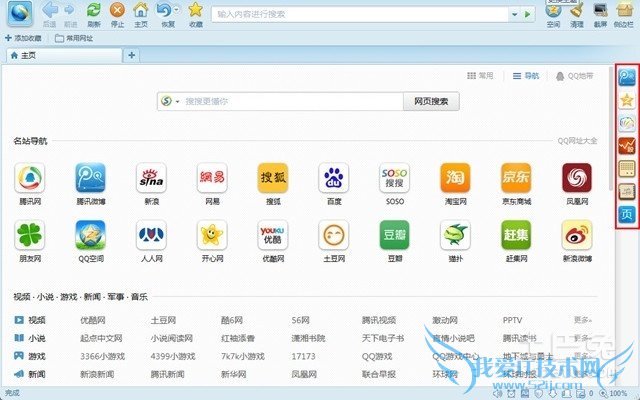Open sidebar favorites star icon
The height and width of the screenshot is (400, 640).
pyautogui.click(x=627, y=100)
